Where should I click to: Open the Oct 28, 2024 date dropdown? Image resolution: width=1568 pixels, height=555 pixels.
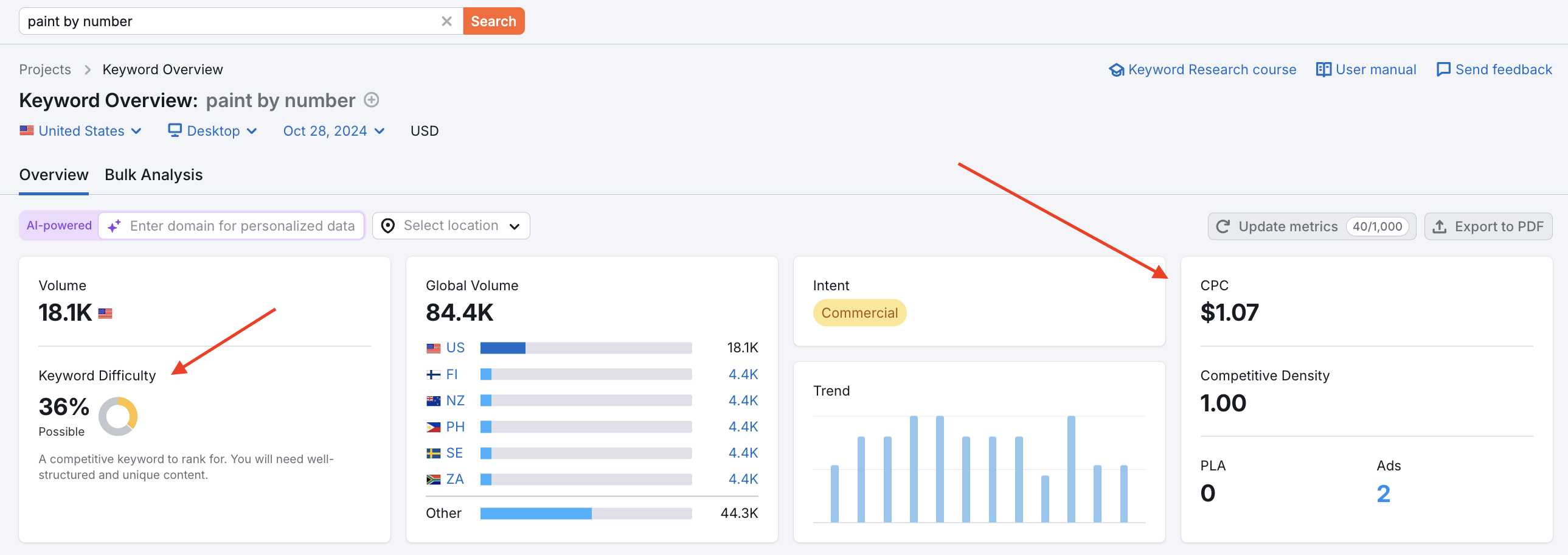click(x=333, y=131)
